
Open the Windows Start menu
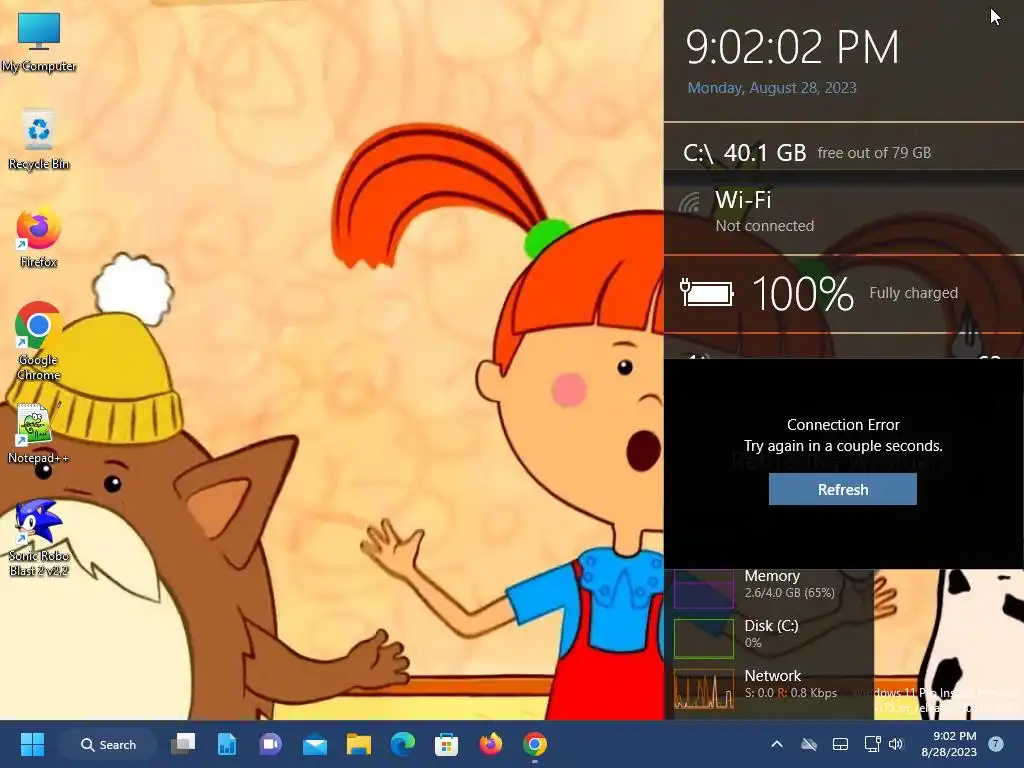32,744
